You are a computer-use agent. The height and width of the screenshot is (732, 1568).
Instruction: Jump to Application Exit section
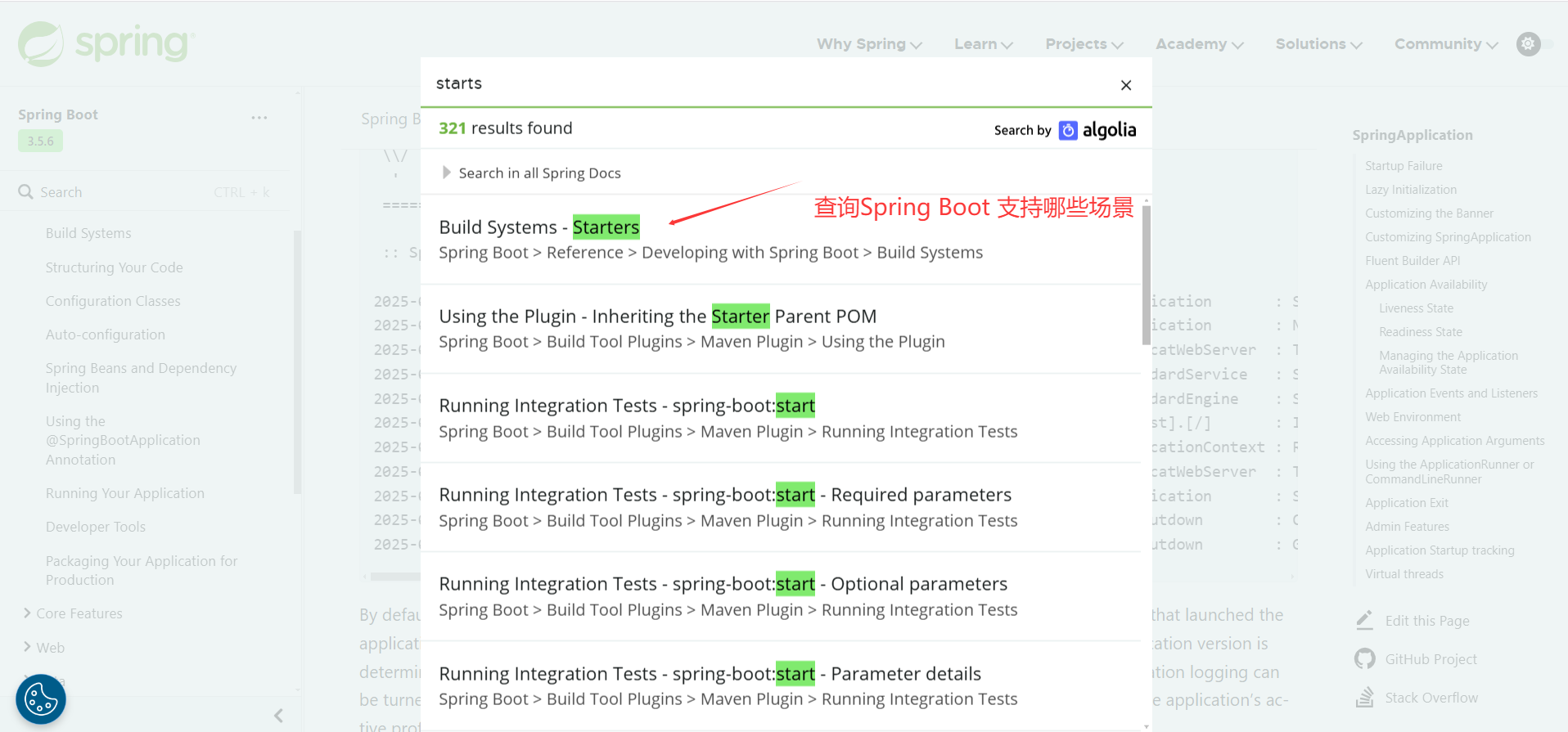pos(1407,503)
